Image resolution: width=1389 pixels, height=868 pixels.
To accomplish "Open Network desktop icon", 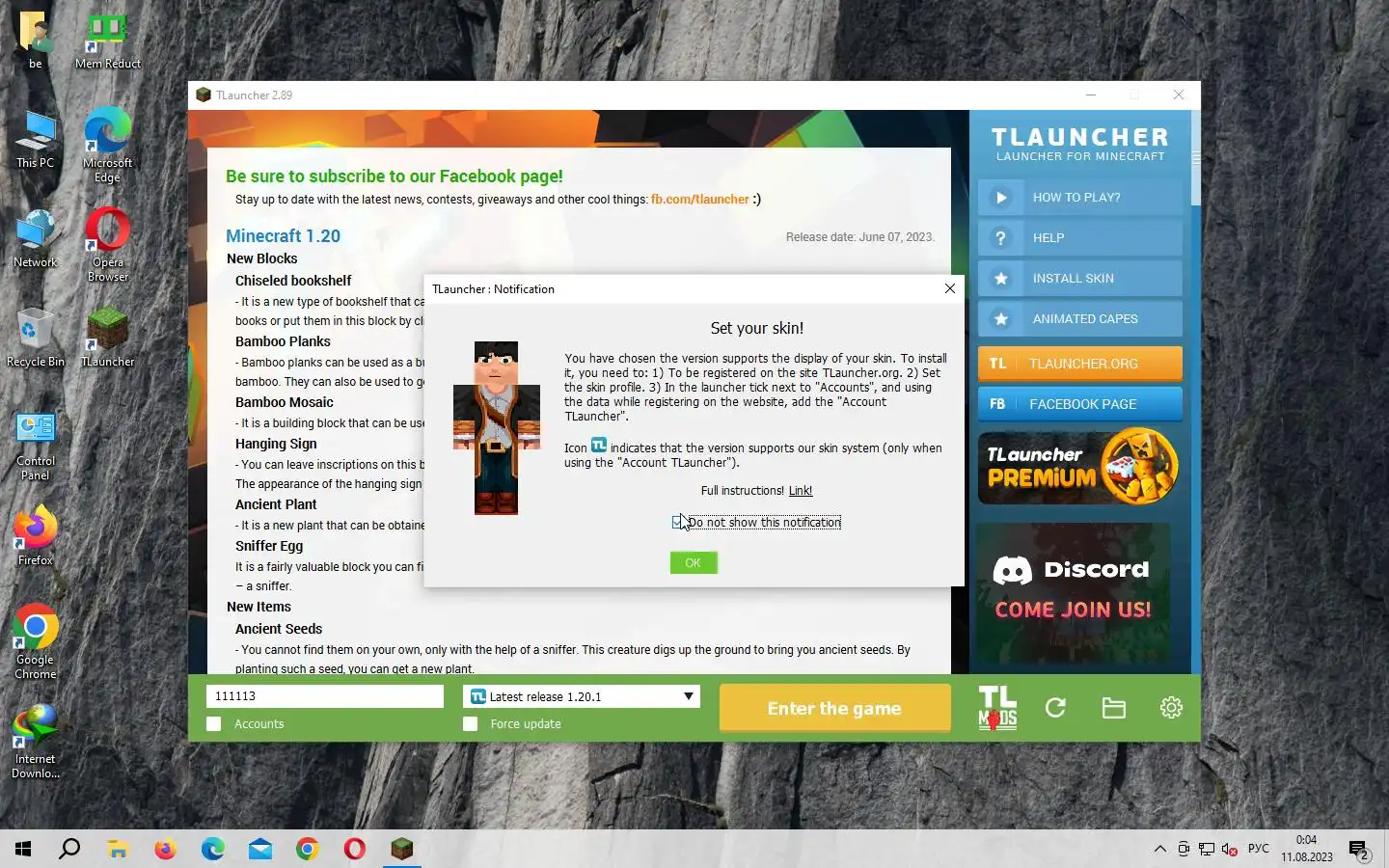I will [36, 239].
